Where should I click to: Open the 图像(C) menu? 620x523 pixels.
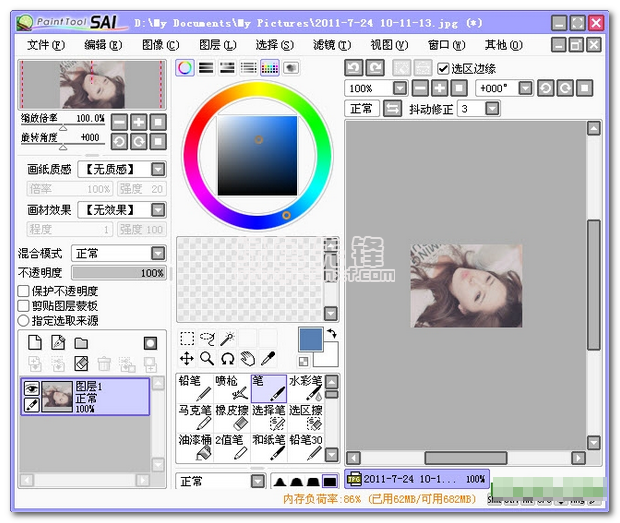pos(161,45)
